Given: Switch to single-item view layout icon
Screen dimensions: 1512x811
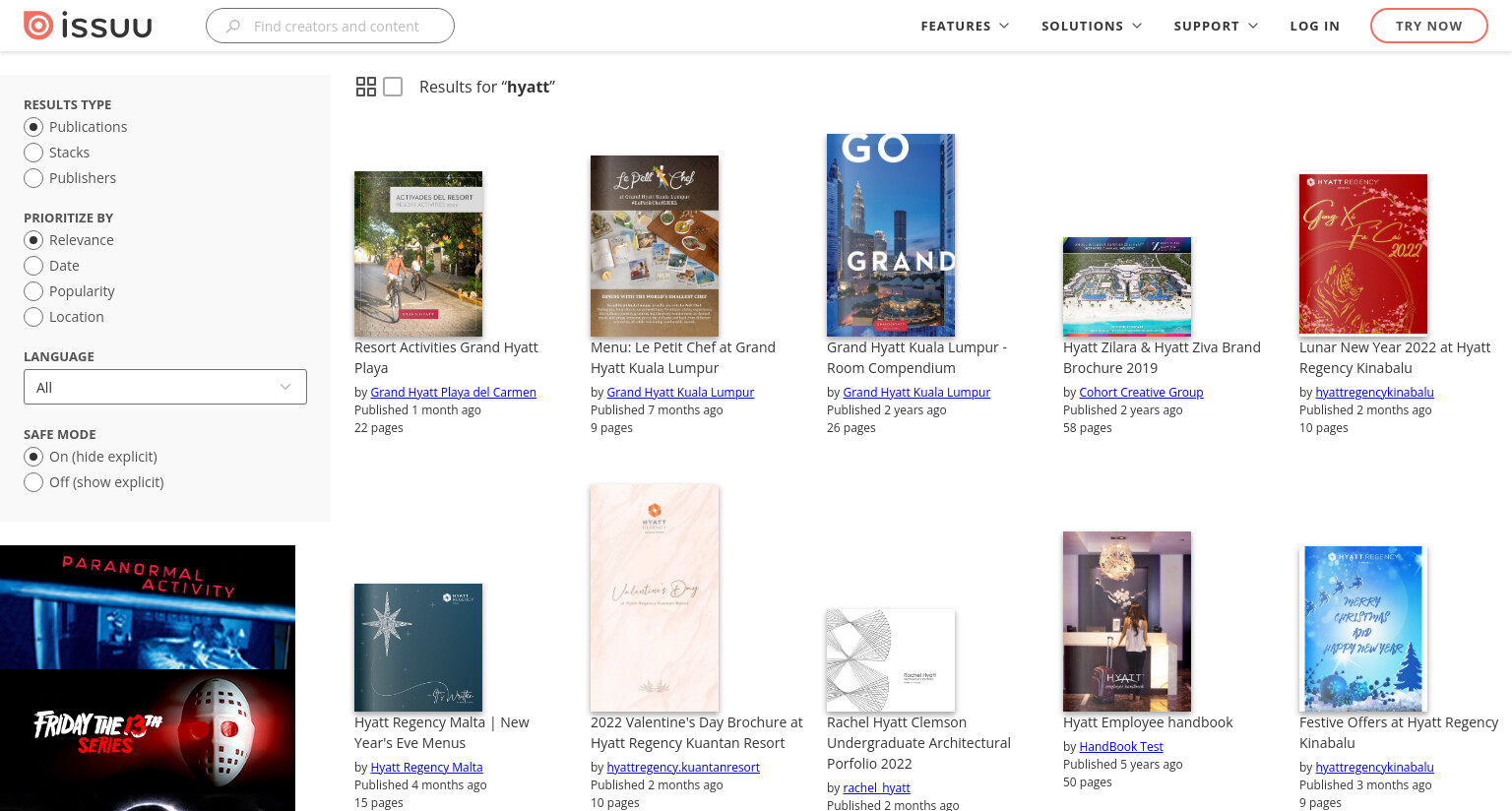Looking at the screenshot, I should [x=393, y=87].
